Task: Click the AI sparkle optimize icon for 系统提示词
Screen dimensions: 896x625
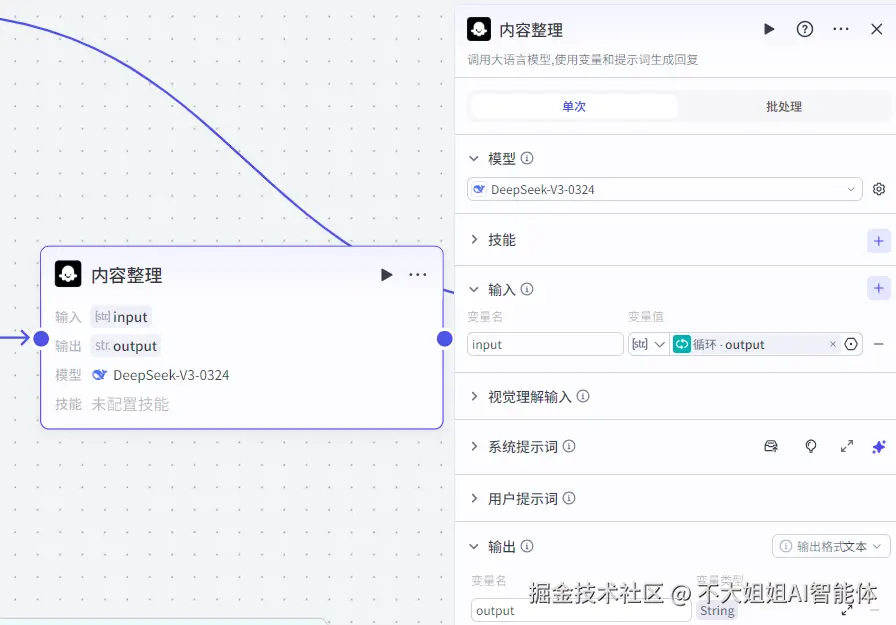Action: pos(878,447)
